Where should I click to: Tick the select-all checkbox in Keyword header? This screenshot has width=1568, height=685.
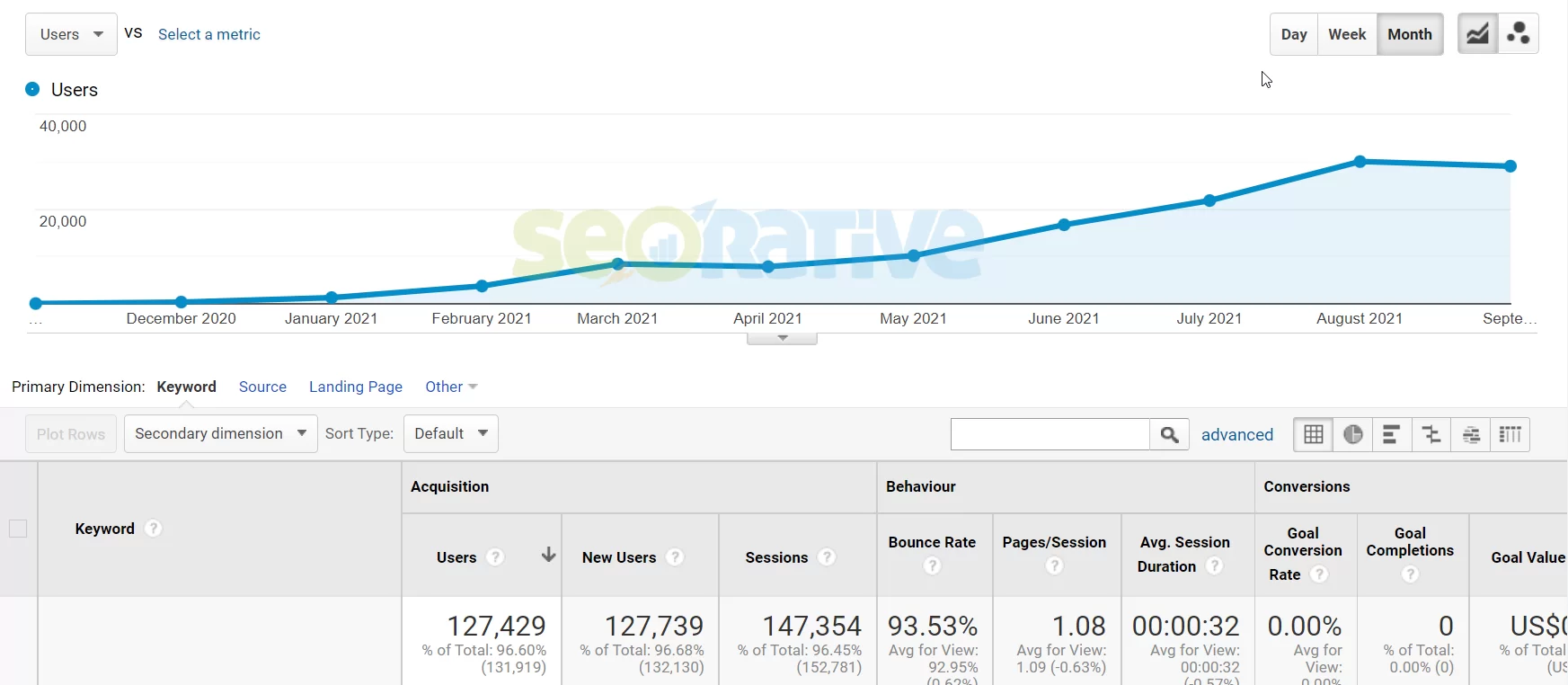click(18, 529)
